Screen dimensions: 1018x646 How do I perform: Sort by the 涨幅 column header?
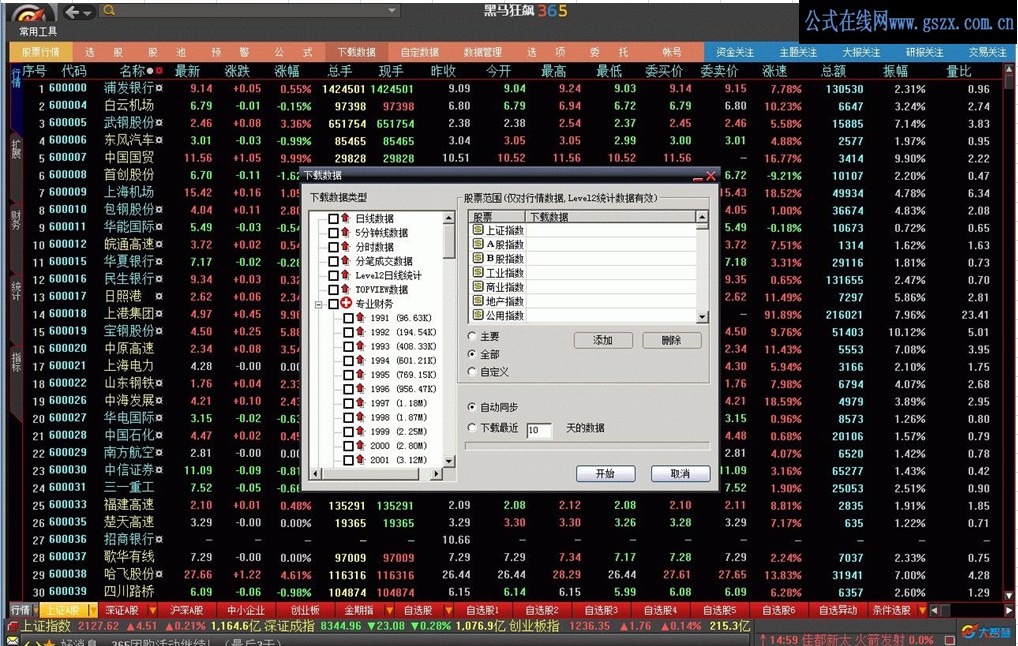(x=286, y=71)
